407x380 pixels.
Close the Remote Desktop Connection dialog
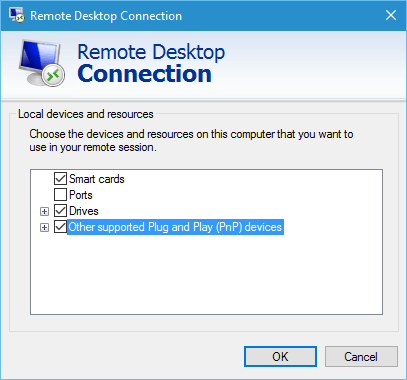391,15
